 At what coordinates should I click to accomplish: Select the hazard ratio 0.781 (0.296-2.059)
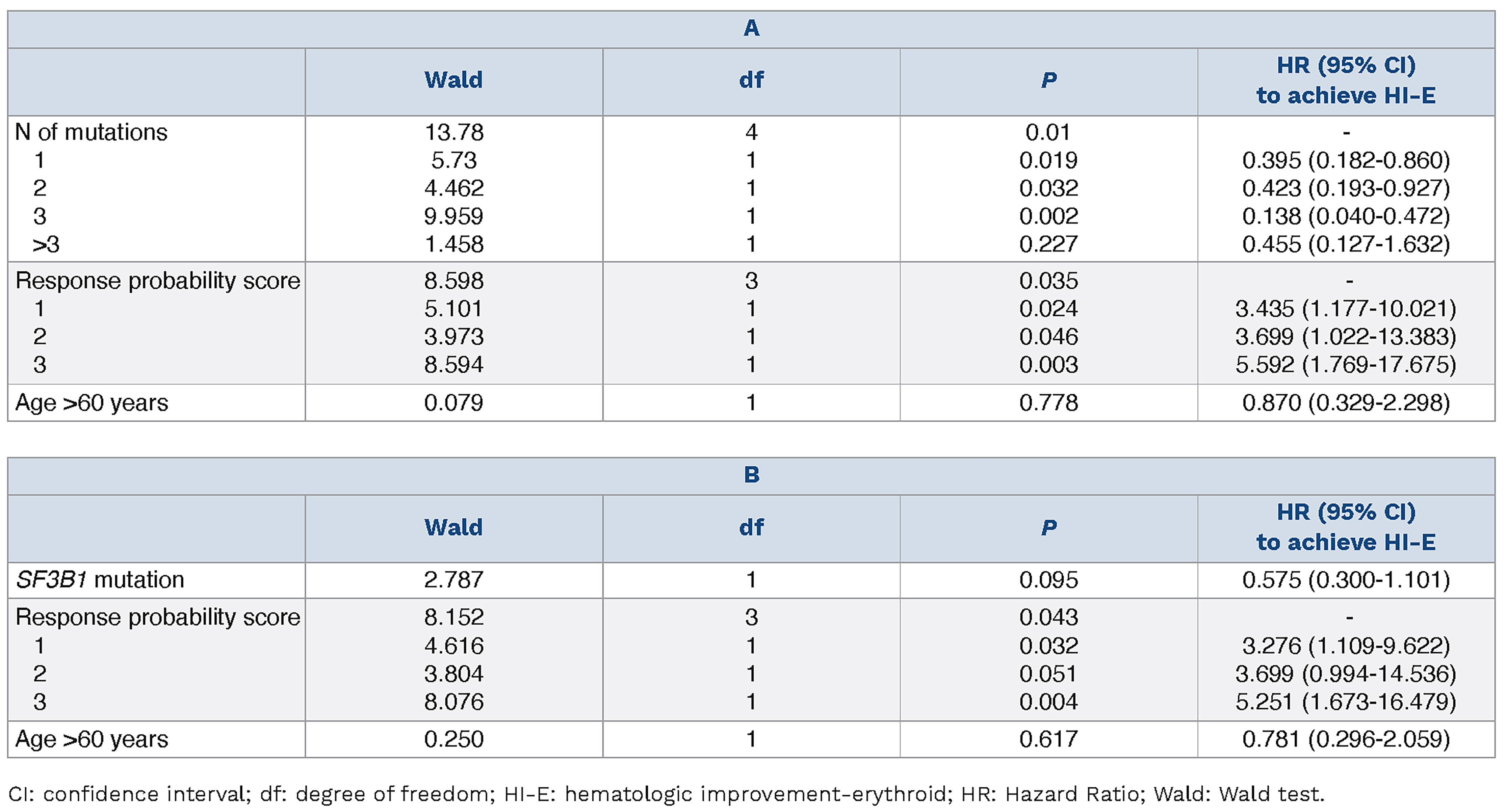pos(1346,739)
